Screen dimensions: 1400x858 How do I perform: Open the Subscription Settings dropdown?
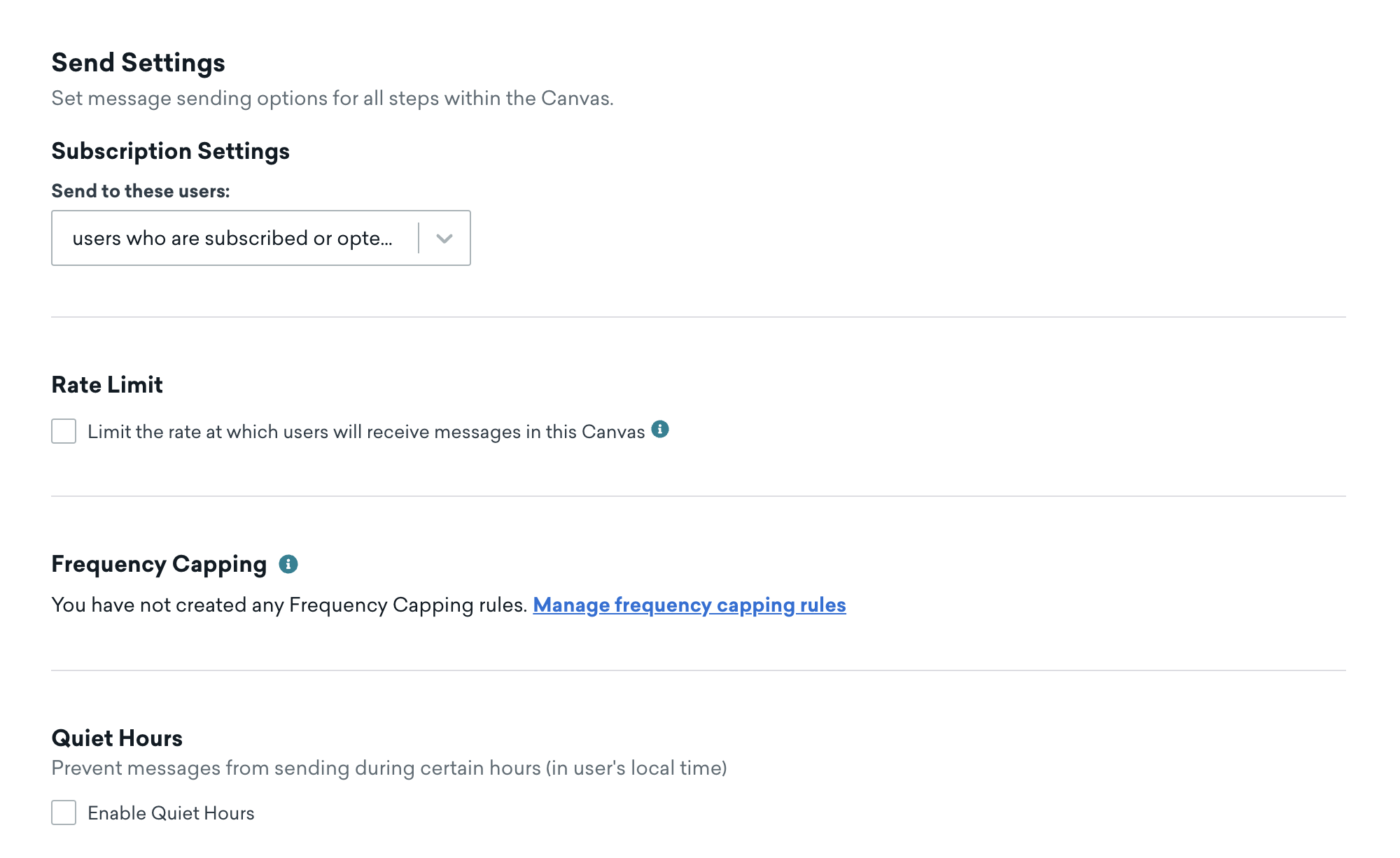444,237
